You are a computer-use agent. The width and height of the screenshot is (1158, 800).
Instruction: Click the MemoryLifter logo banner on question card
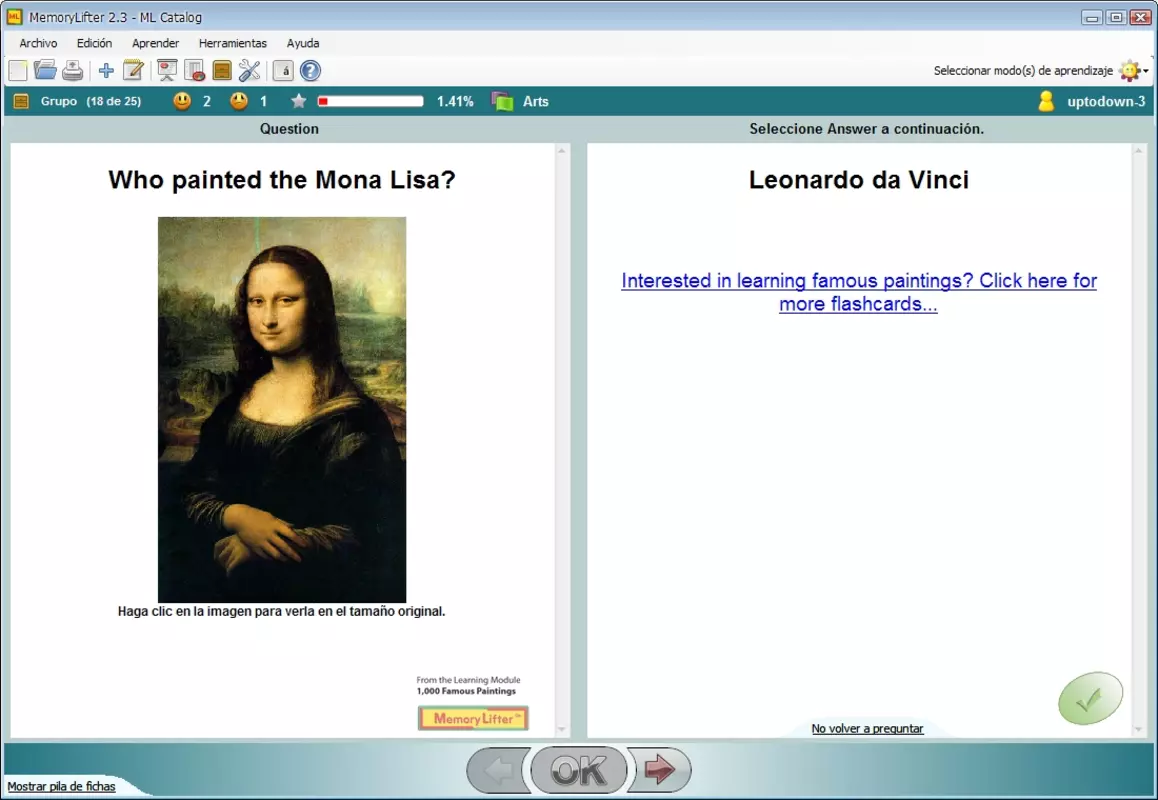point(473,718)
